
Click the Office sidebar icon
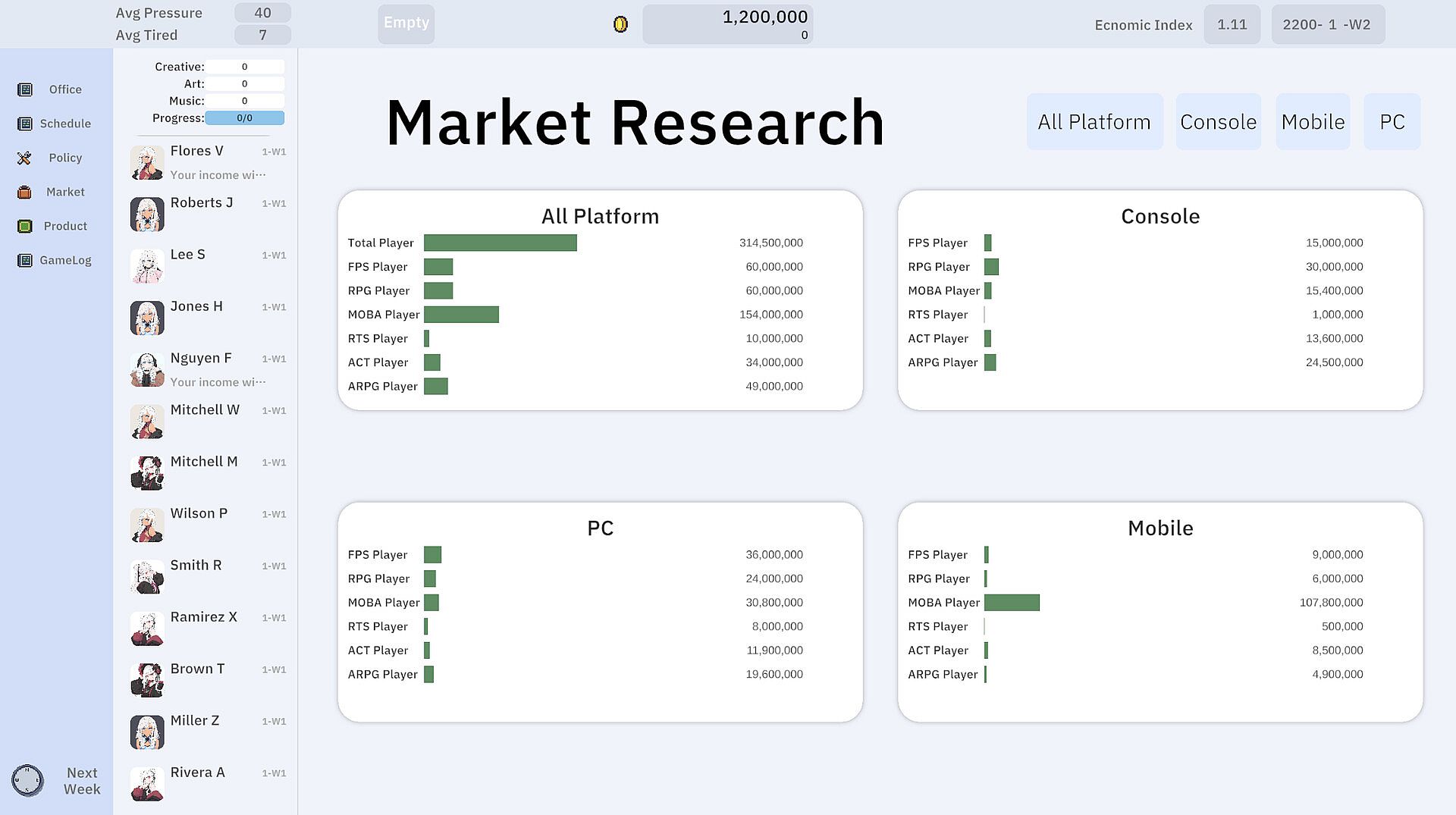pyautogui.click(x=25, y=89)
